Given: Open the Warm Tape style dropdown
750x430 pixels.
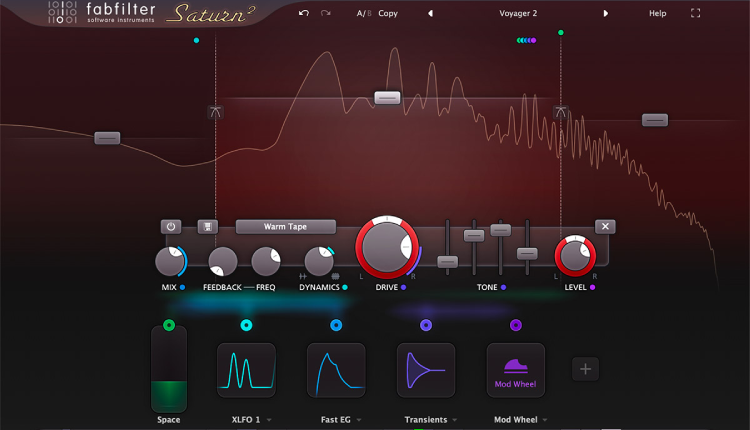Looking at the screenshot, I should tap(286, 227).
